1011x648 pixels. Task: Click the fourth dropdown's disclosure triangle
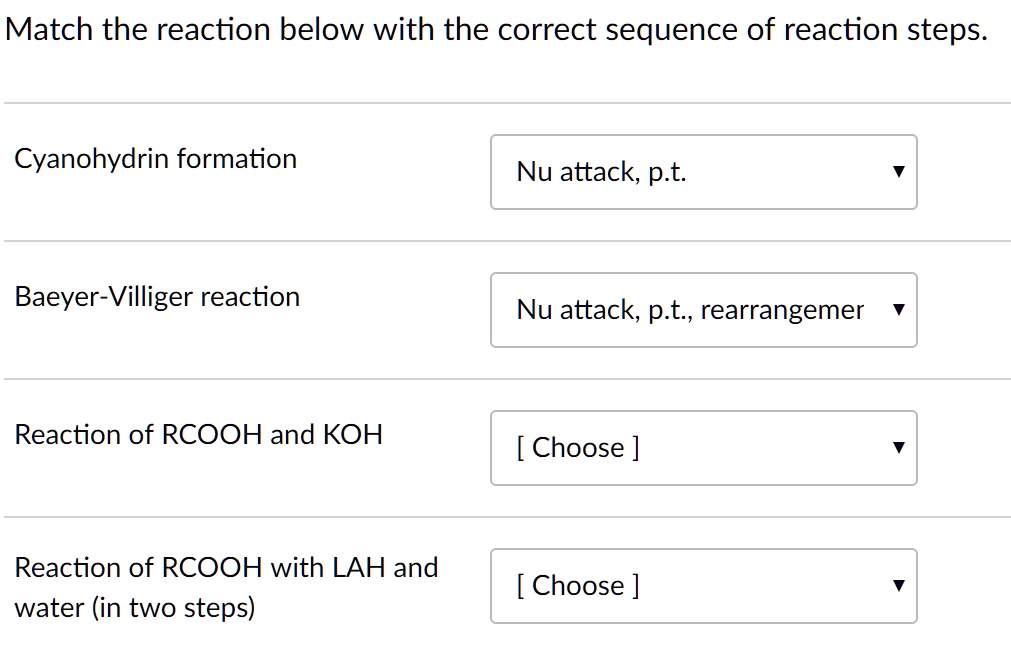coord(899,586)
